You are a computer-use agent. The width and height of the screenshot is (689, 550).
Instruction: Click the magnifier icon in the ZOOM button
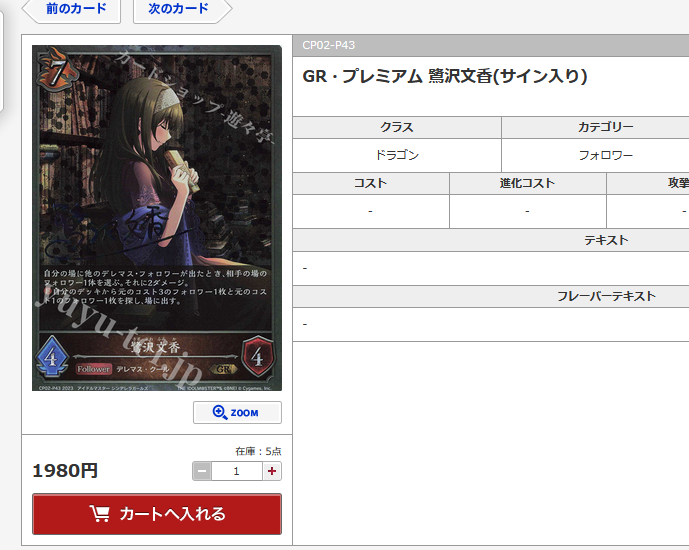tap(220, 412)
